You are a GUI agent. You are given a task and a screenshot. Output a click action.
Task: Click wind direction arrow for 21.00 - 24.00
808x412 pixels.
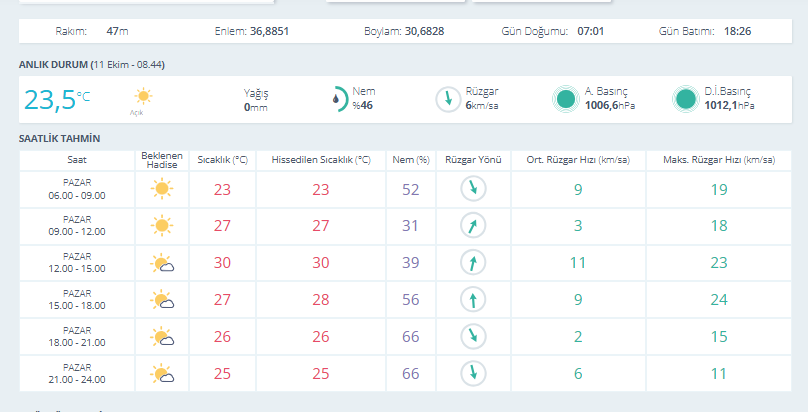coord(473,374)
